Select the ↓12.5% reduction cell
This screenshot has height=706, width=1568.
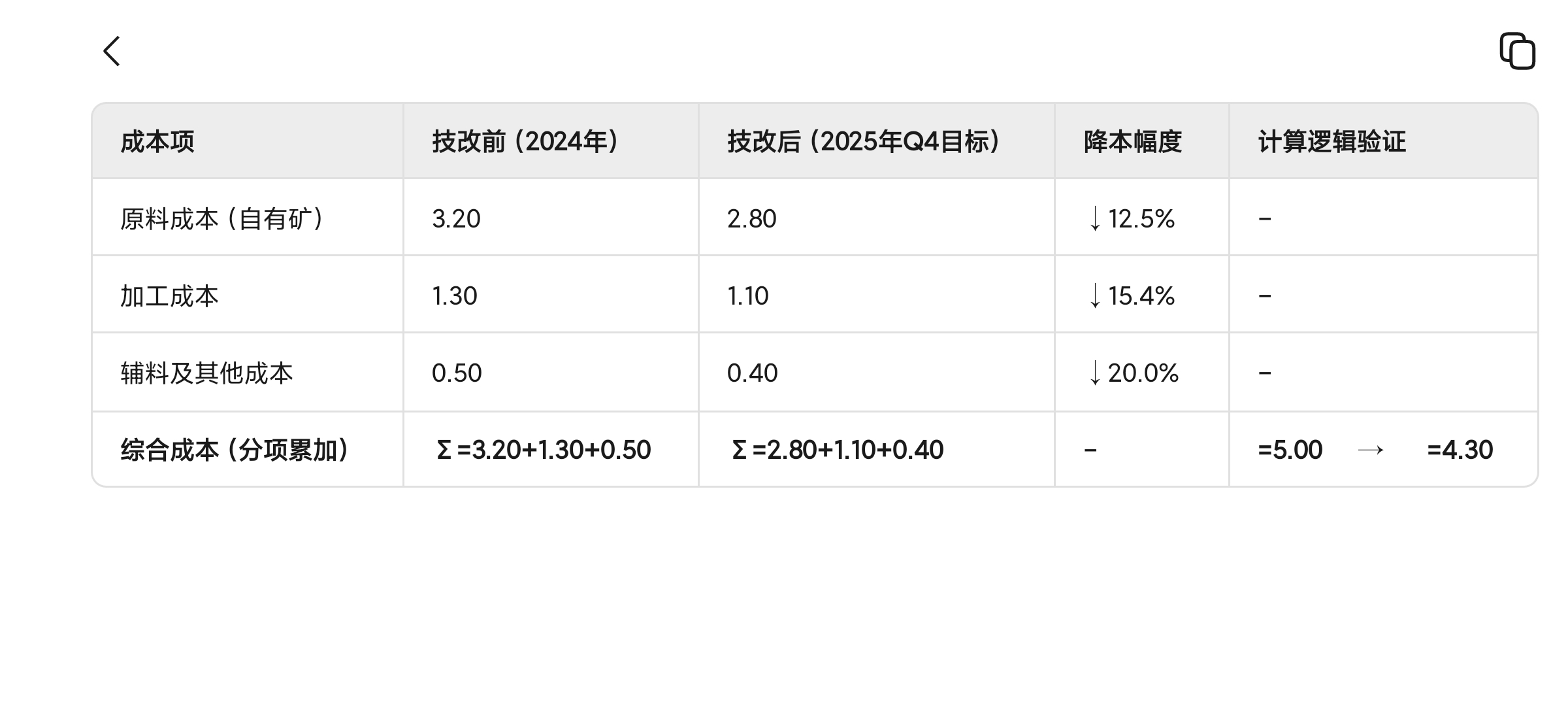coord(1132,219)
